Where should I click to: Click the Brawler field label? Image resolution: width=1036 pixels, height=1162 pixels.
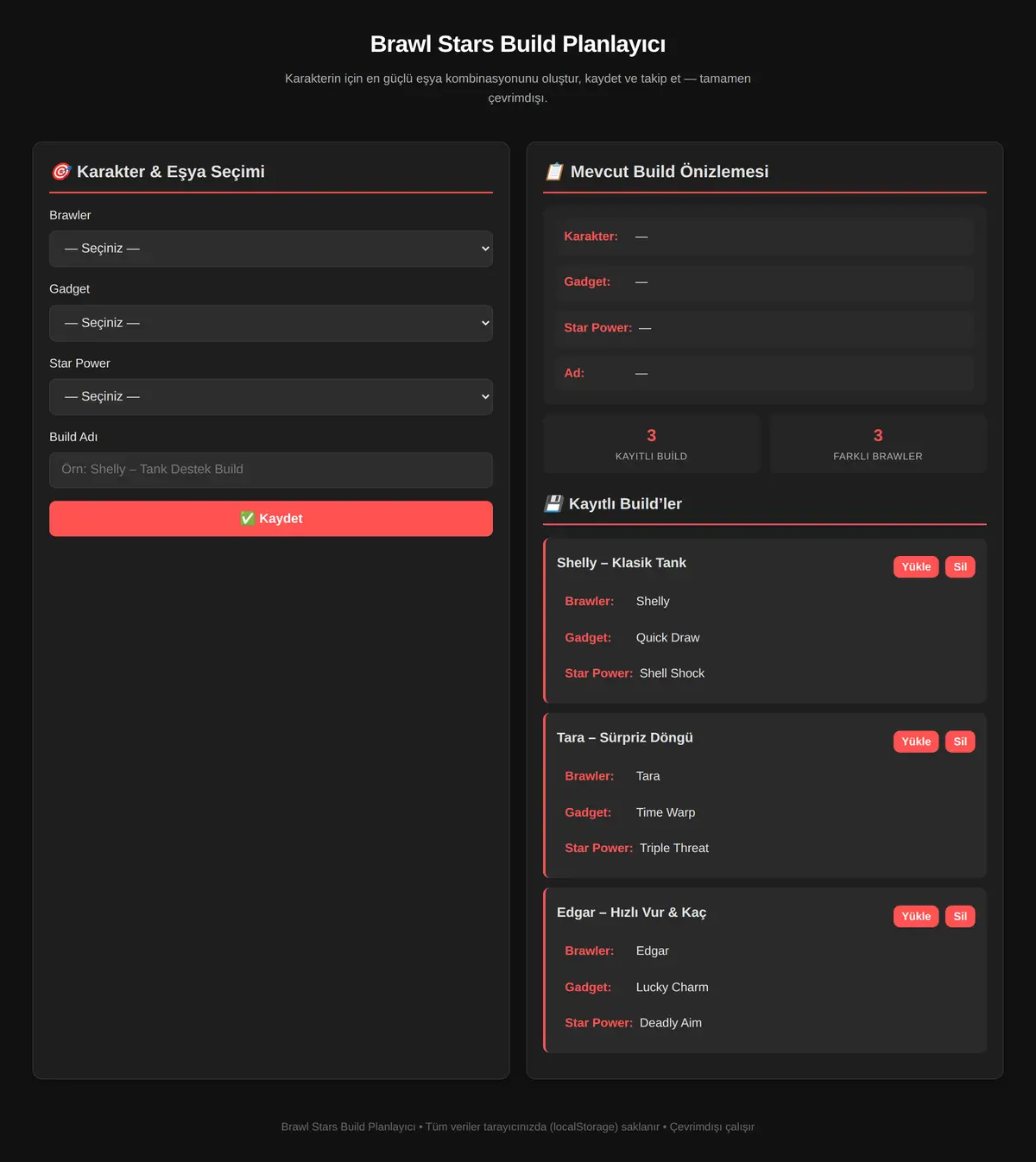70,215
